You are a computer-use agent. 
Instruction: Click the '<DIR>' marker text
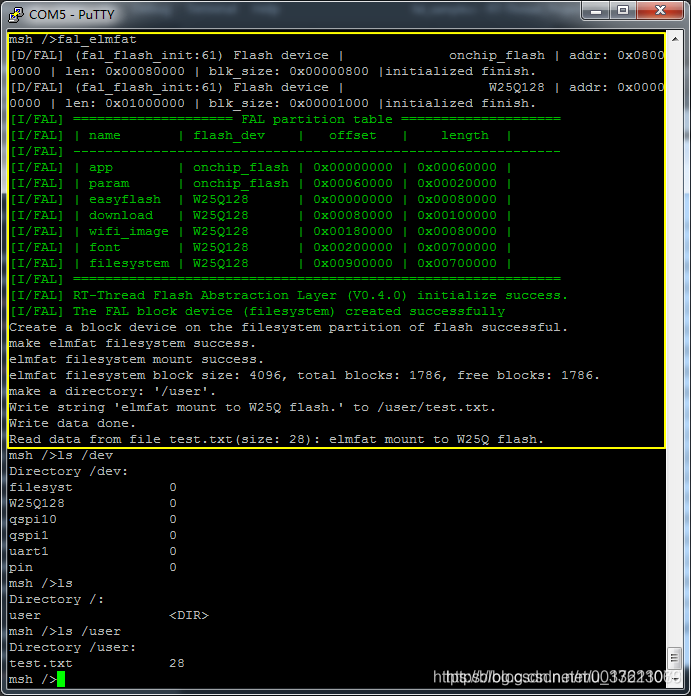click(189, 615)
